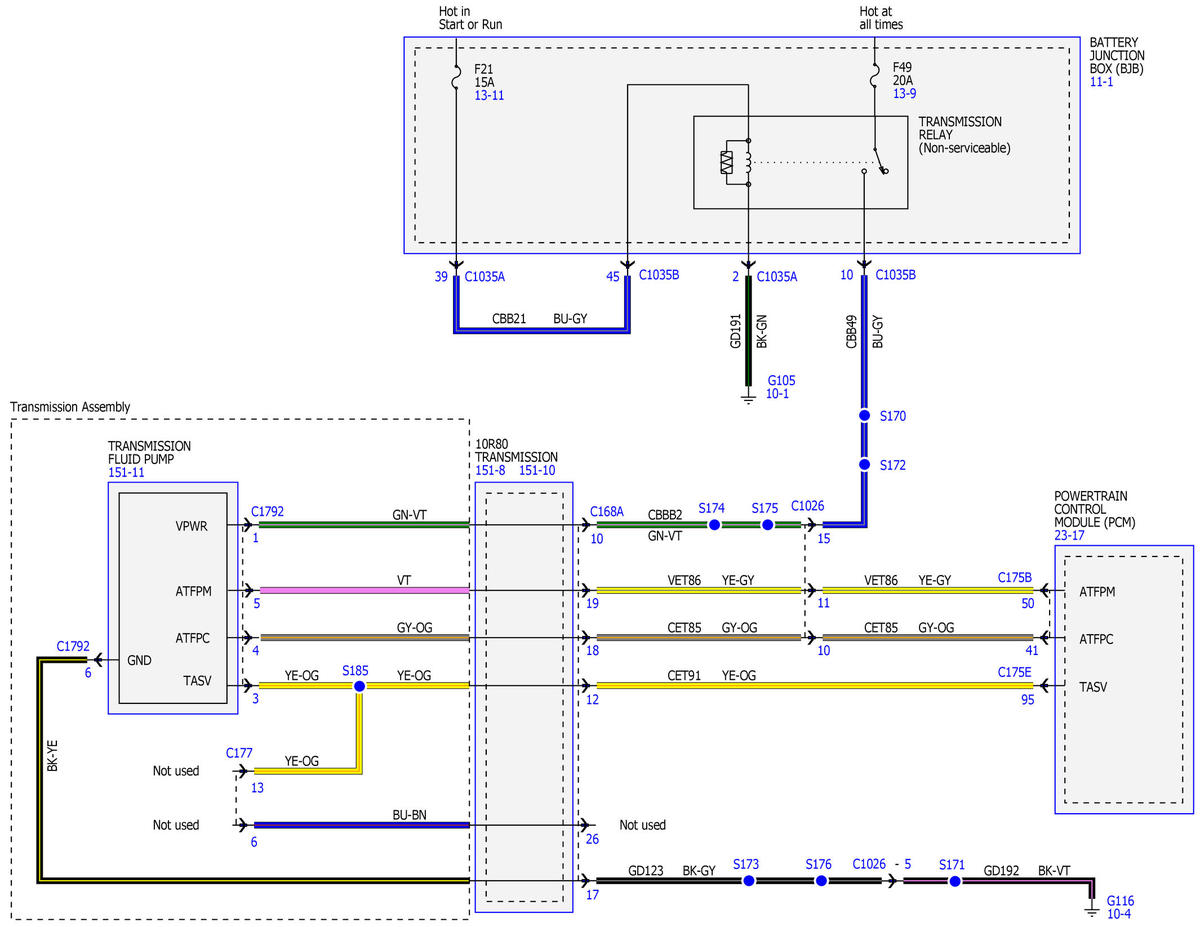Image resolution: width=1200 pixels, height=927 pixels.
Task: Click the C175E connector label
Action: 1014,674
